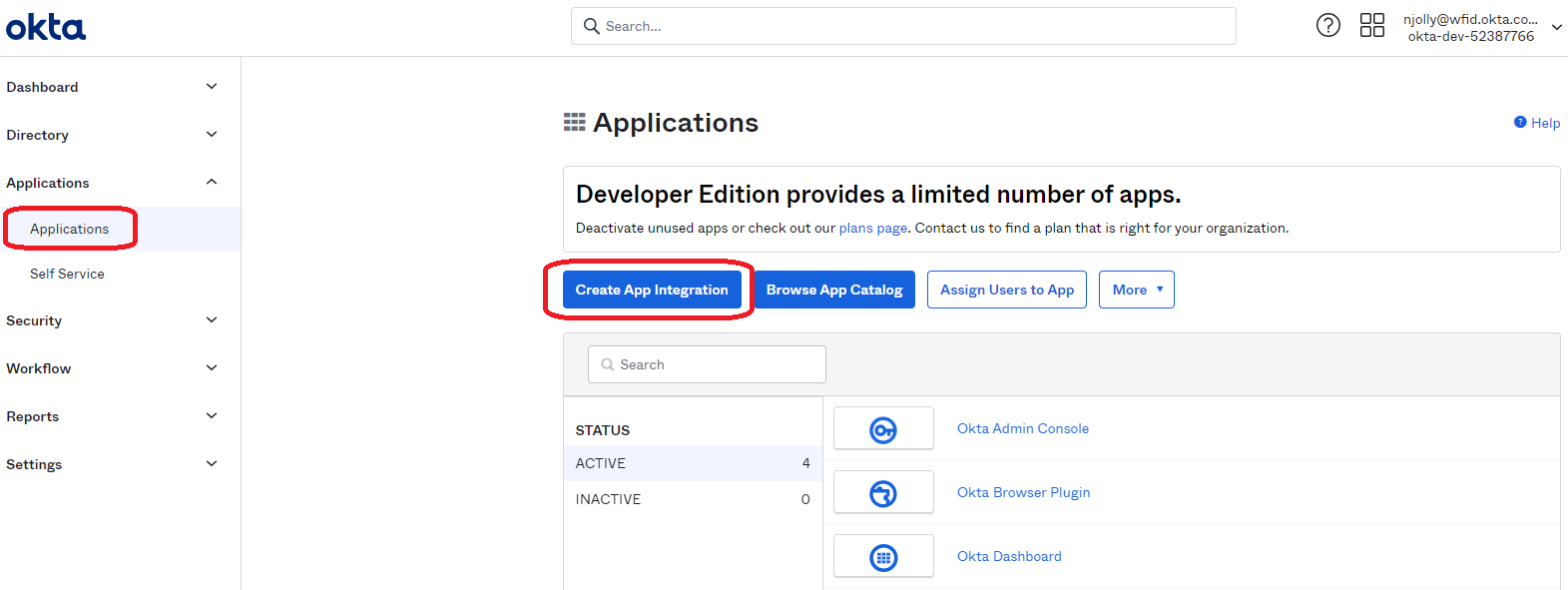The width and height of the screenshot is (1568, 590).
Task: Open Okta Browser Plugin link
Action: (x=1024, y=492)
